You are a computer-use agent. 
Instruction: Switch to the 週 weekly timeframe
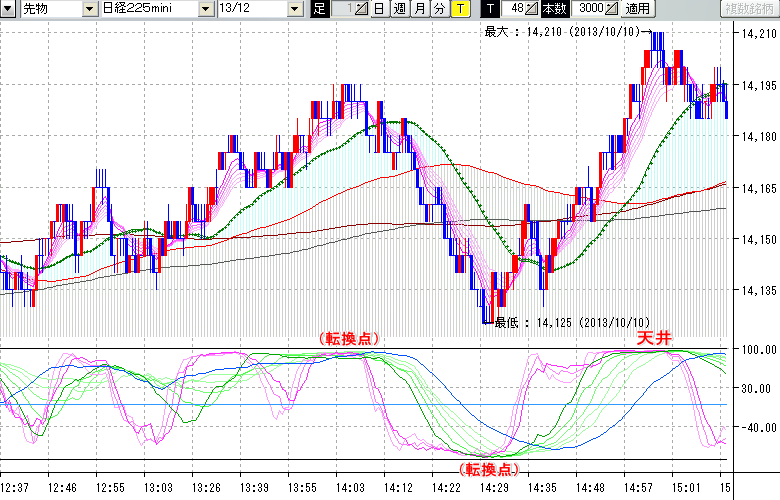coord(399,9)
